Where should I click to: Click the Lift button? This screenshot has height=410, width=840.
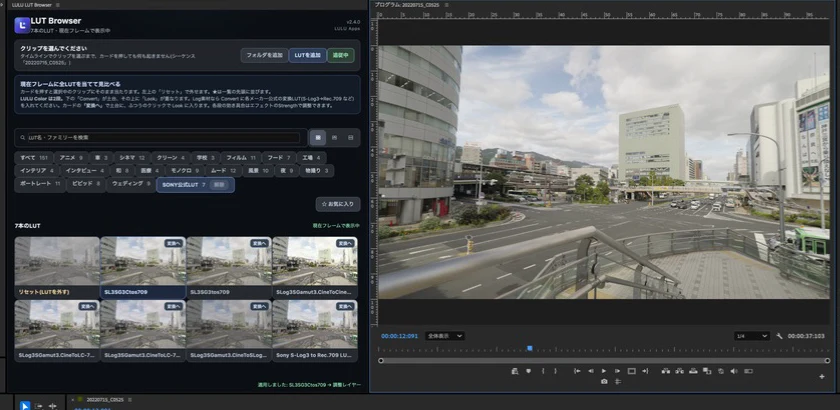click(x=666, y=371)
